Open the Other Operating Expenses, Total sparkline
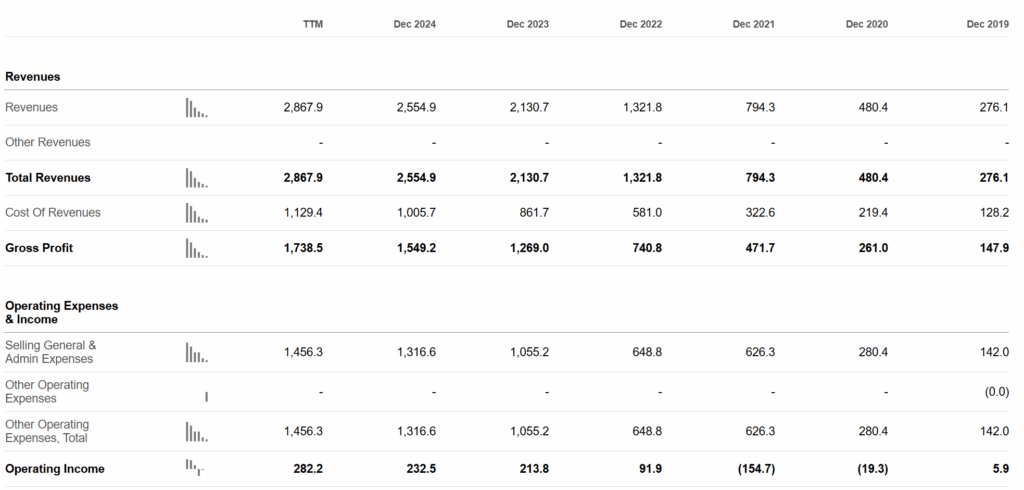Image resolution: width=1024 pixels, height=490 pixels. click(197, 432)
